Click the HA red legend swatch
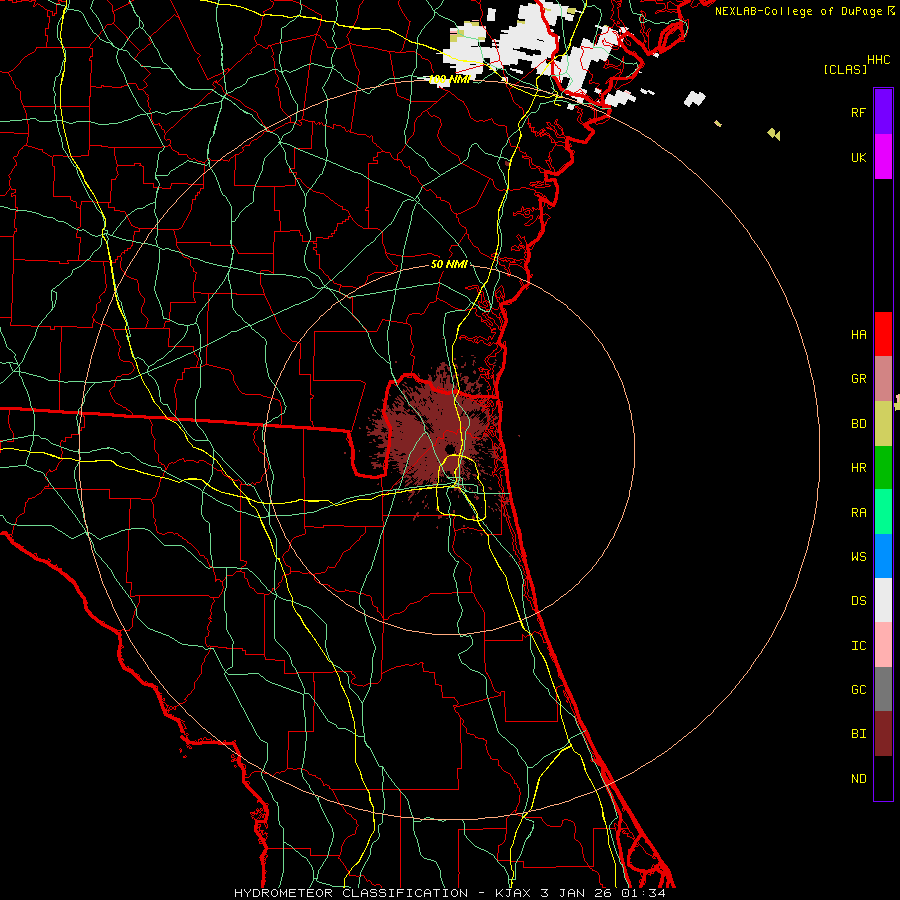 [x=883, y=334]
